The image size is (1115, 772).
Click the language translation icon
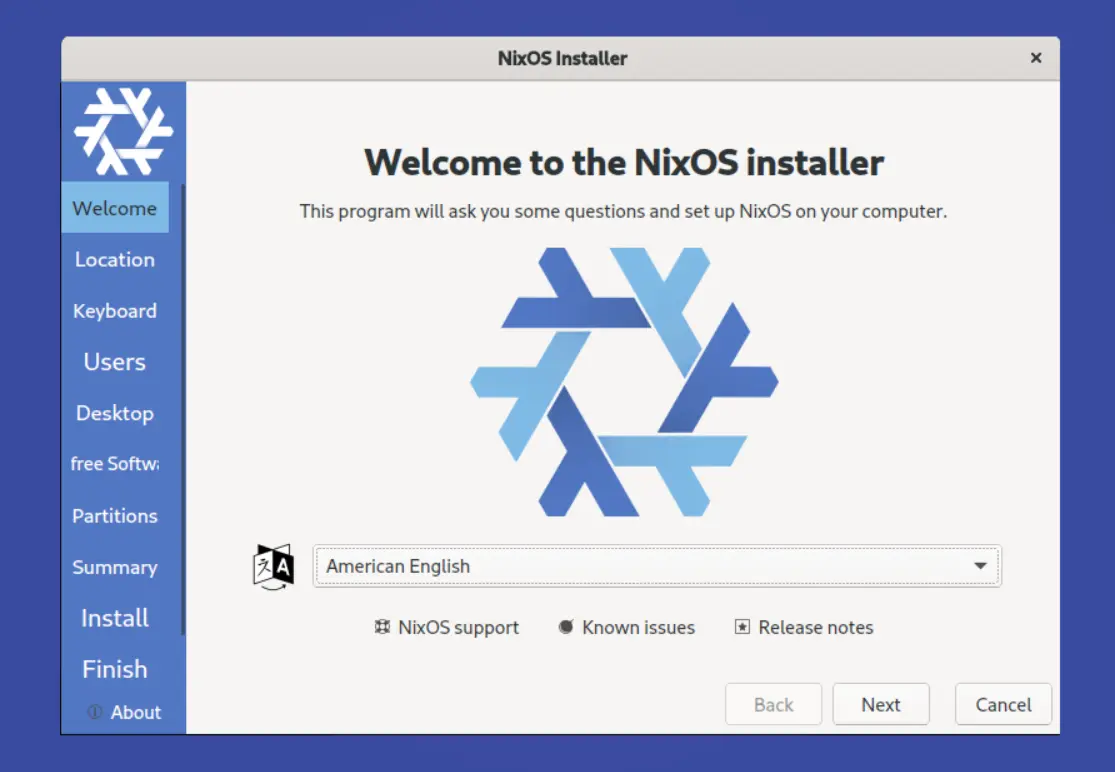click(273, 567)
